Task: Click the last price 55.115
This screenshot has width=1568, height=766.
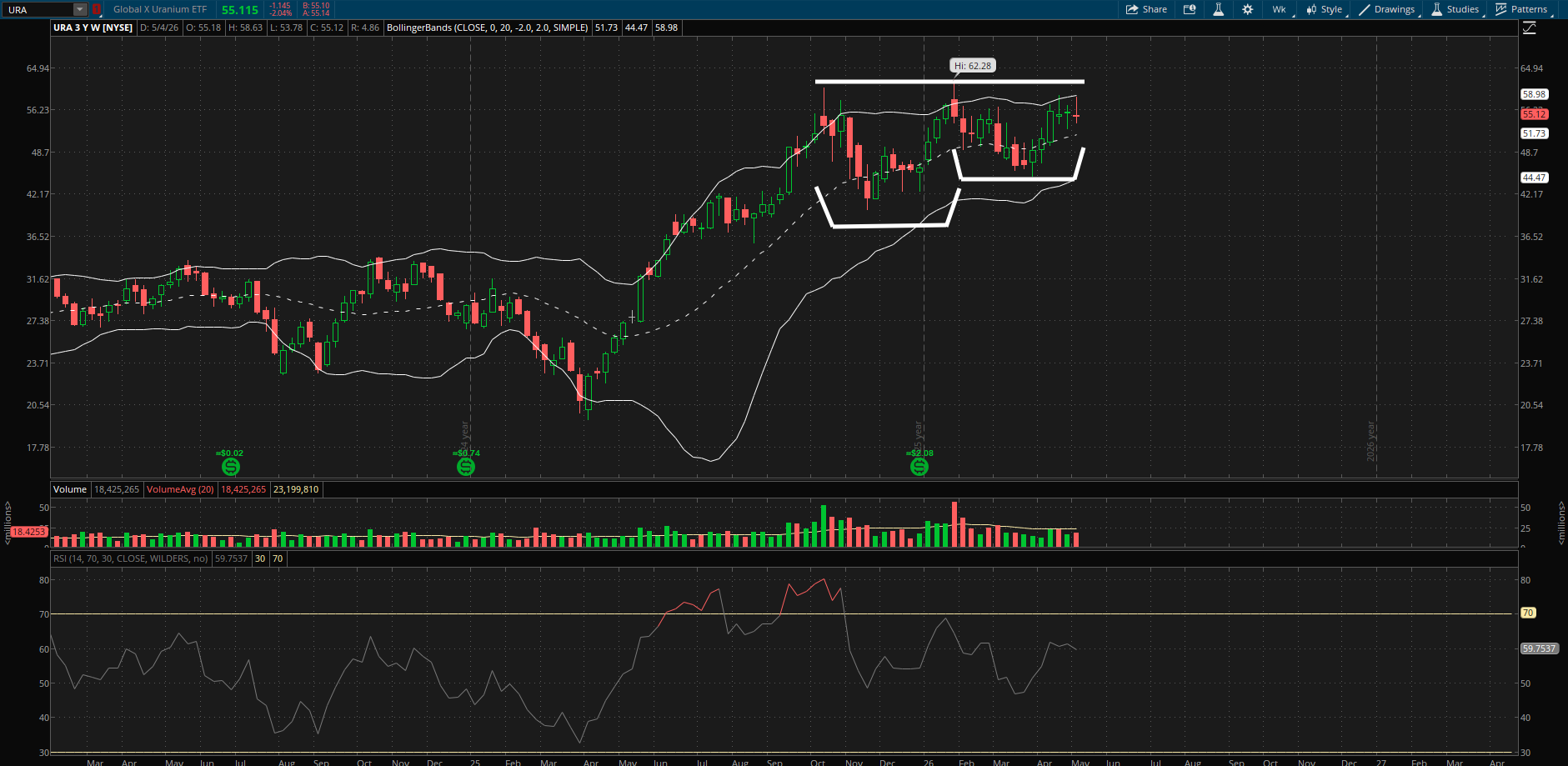Action: click(x=240, y=10)
